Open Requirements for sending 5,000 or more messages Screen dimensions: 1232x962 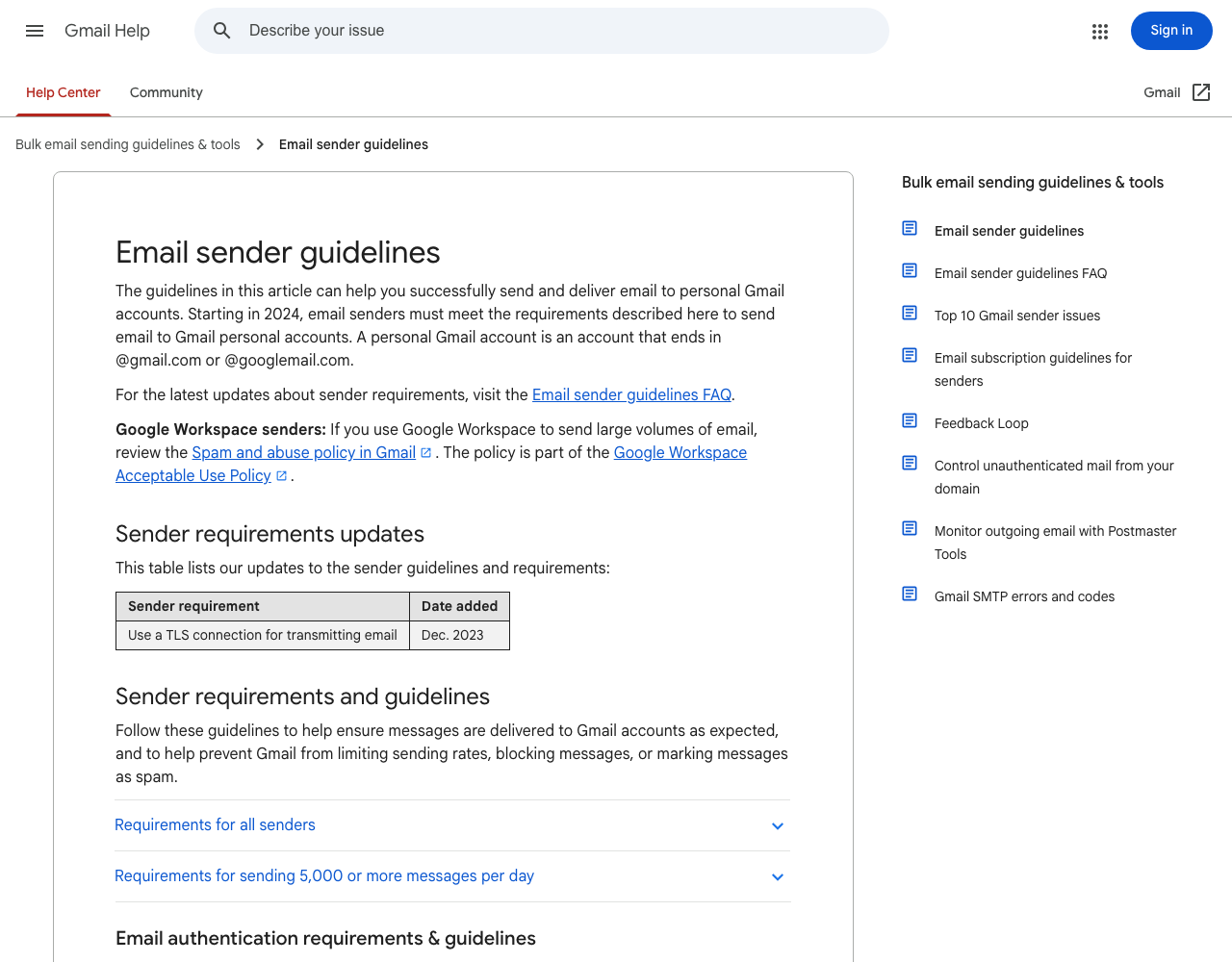pos(452,876)
